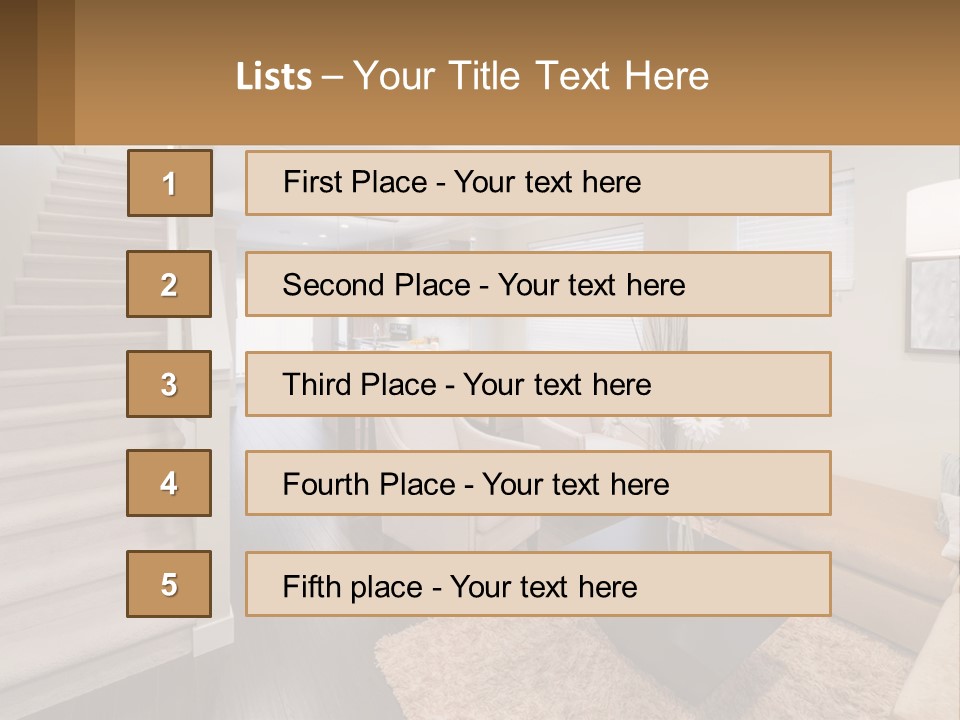
Task: Click the dark brown stripe in the header corner
Action: tap(18, 72)
